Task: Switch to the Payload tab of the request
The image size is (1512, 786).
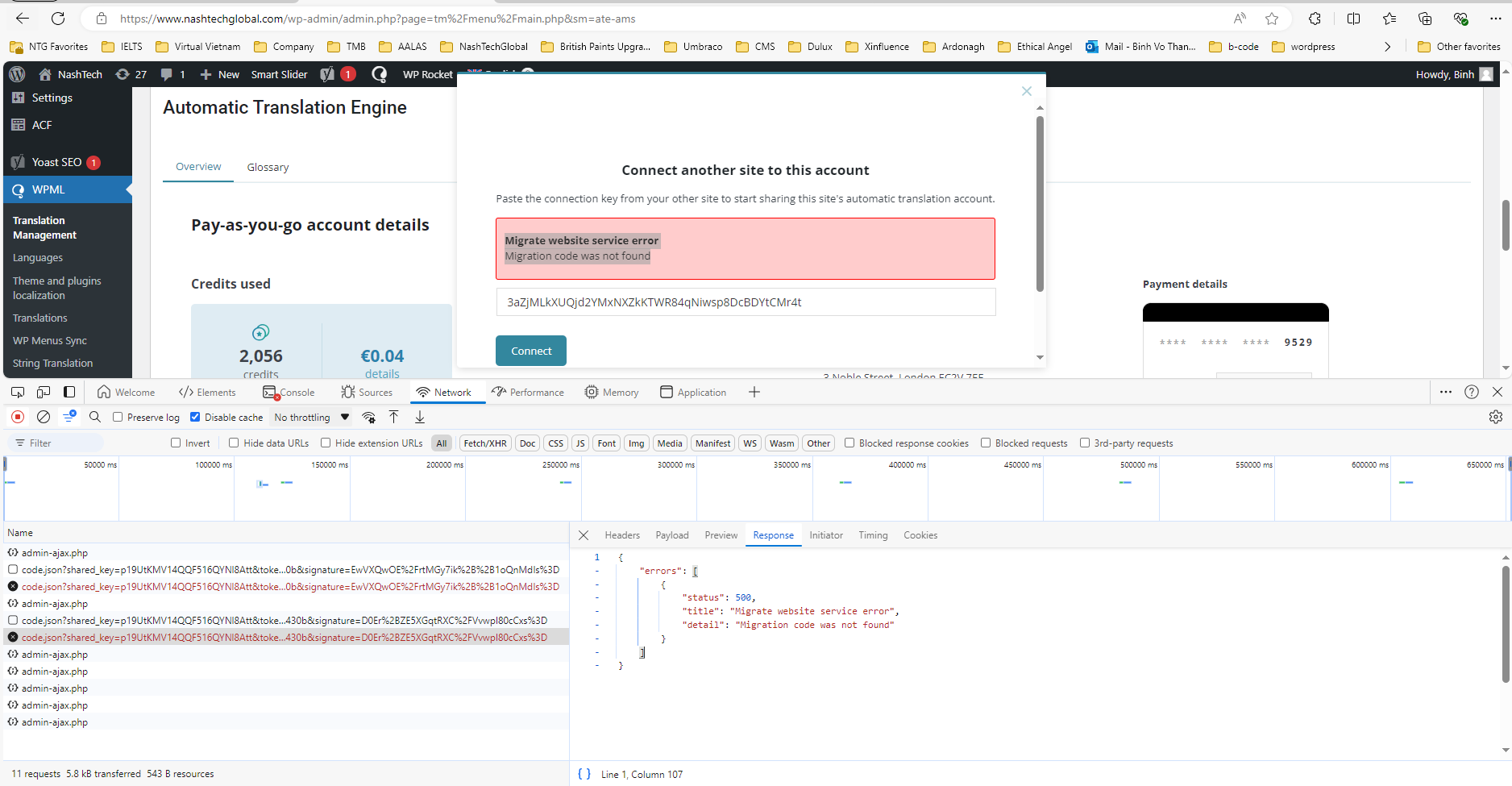Action: pyautogui.click(x=672, y=535)
